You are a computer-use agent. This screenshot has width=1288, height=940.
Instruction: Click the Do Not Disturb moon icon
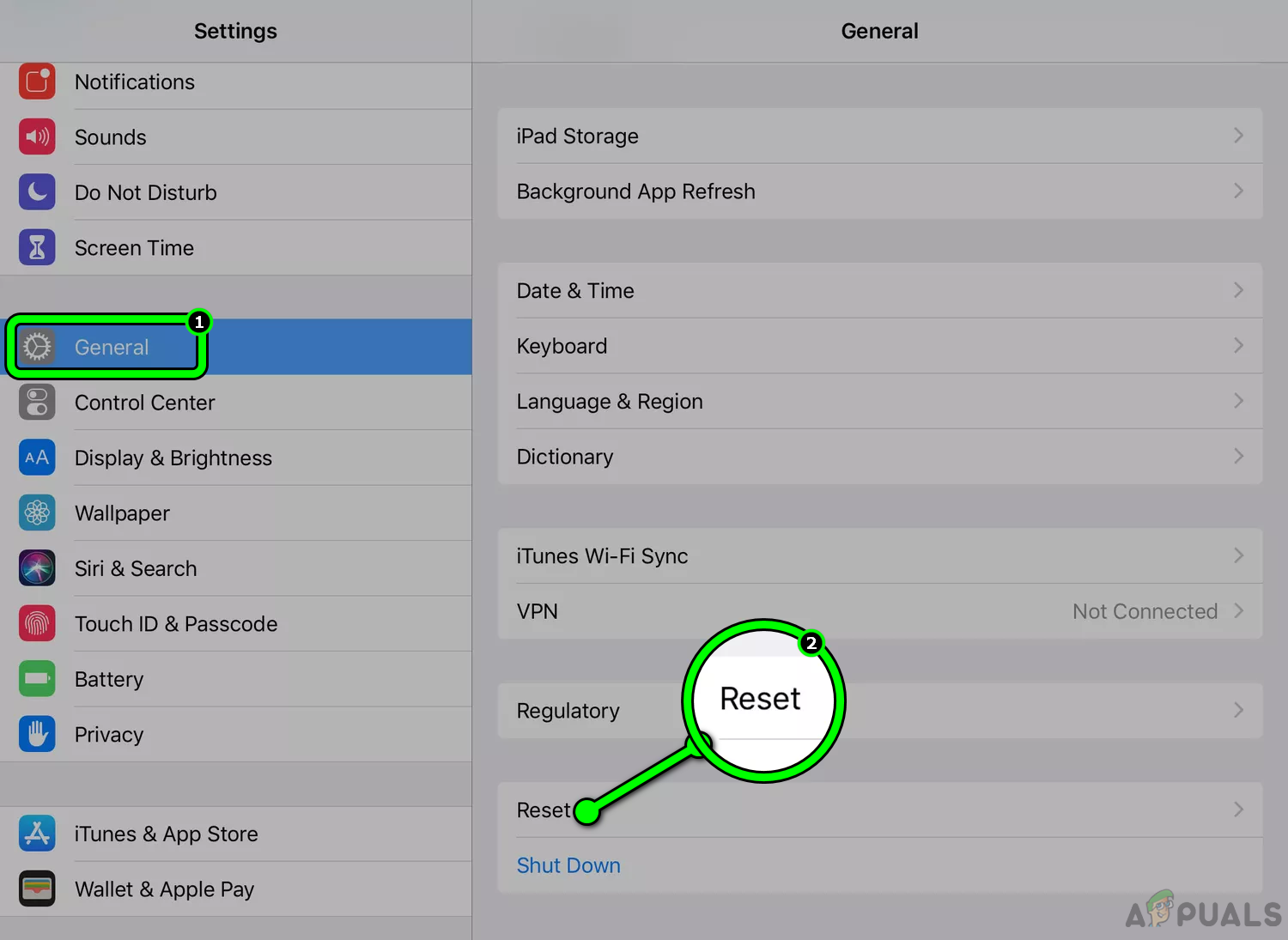tap(37, 192)
